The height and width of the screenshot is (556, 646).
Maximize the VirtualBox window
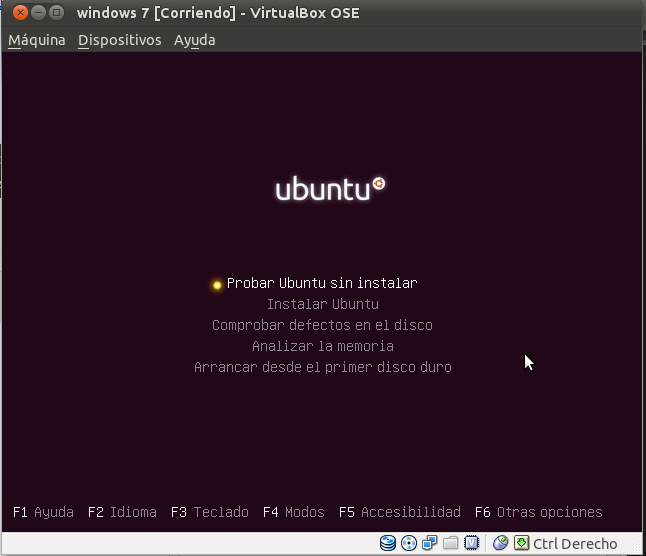(x=56, y=13)
